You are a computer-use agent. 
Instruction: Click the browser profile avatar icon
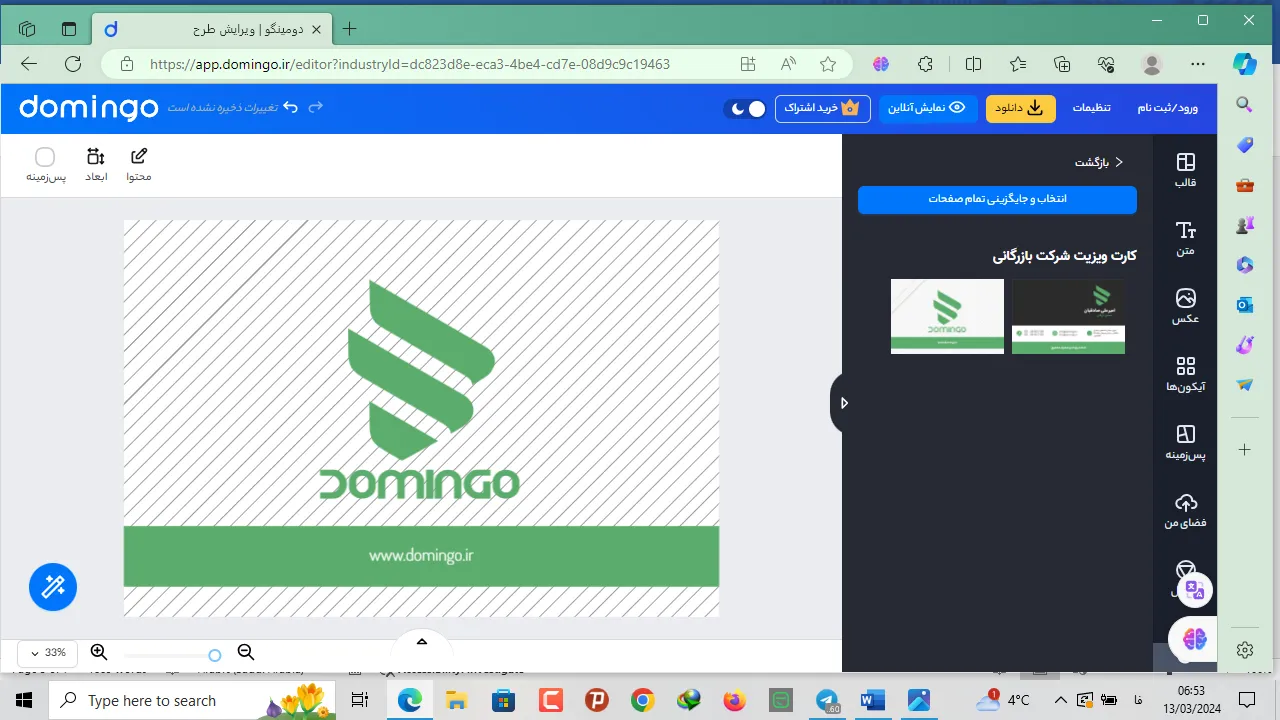coord(1152,64)
